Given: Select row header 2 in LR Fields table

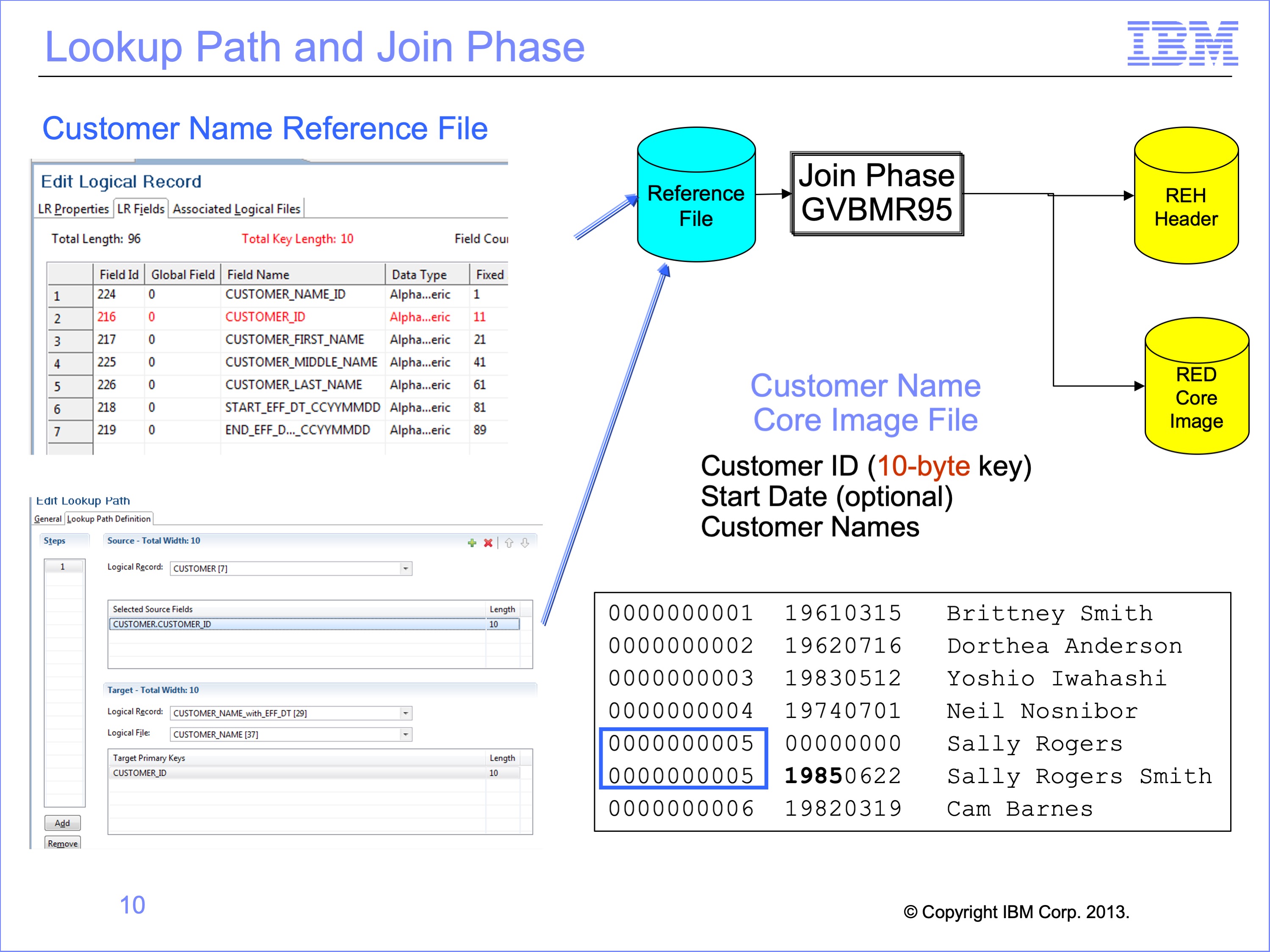Looking at the screenshot, I should 69,318.
